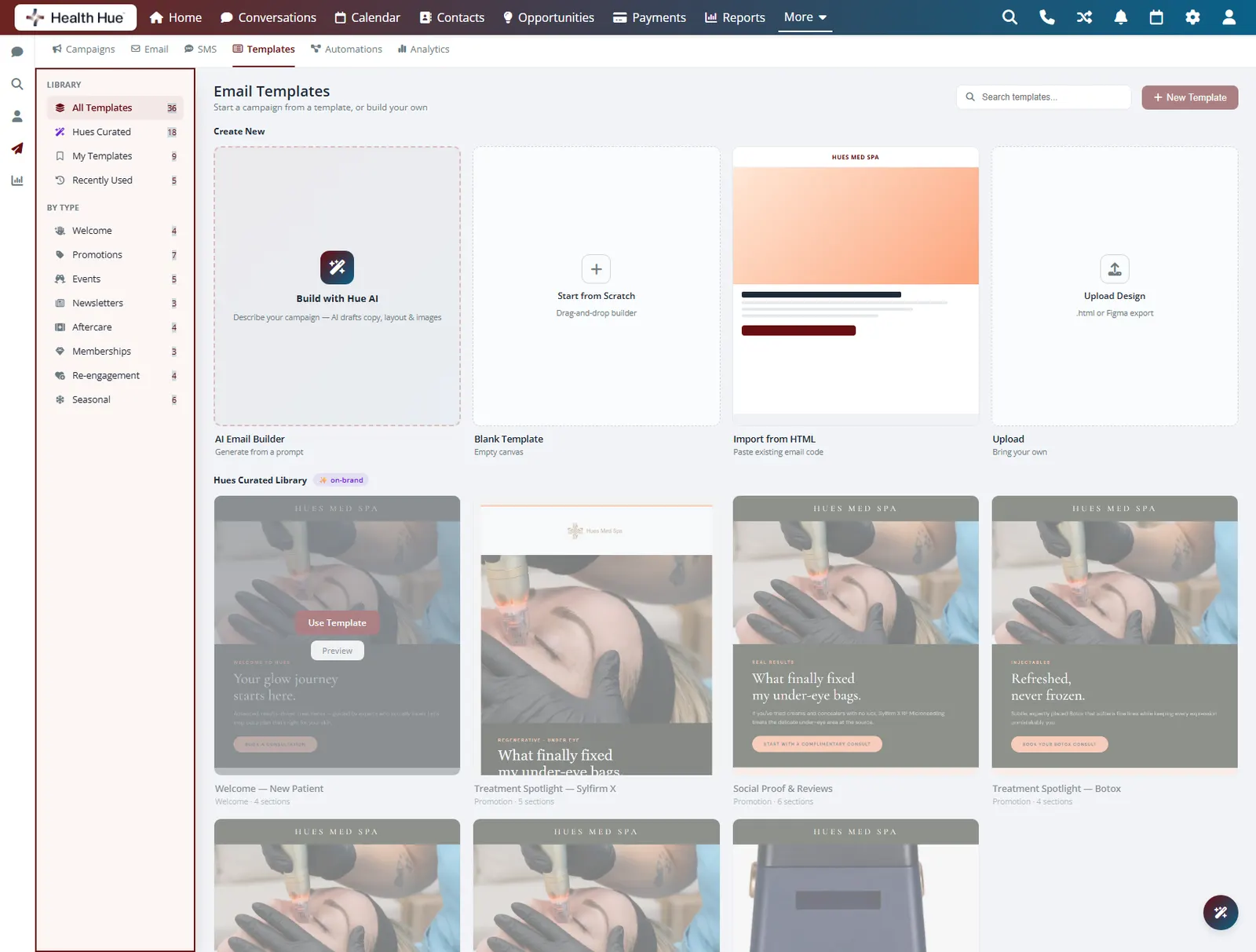Open Conversations in the top navigation
This screenshot has width=1256, height=952.
pos(268,17)
